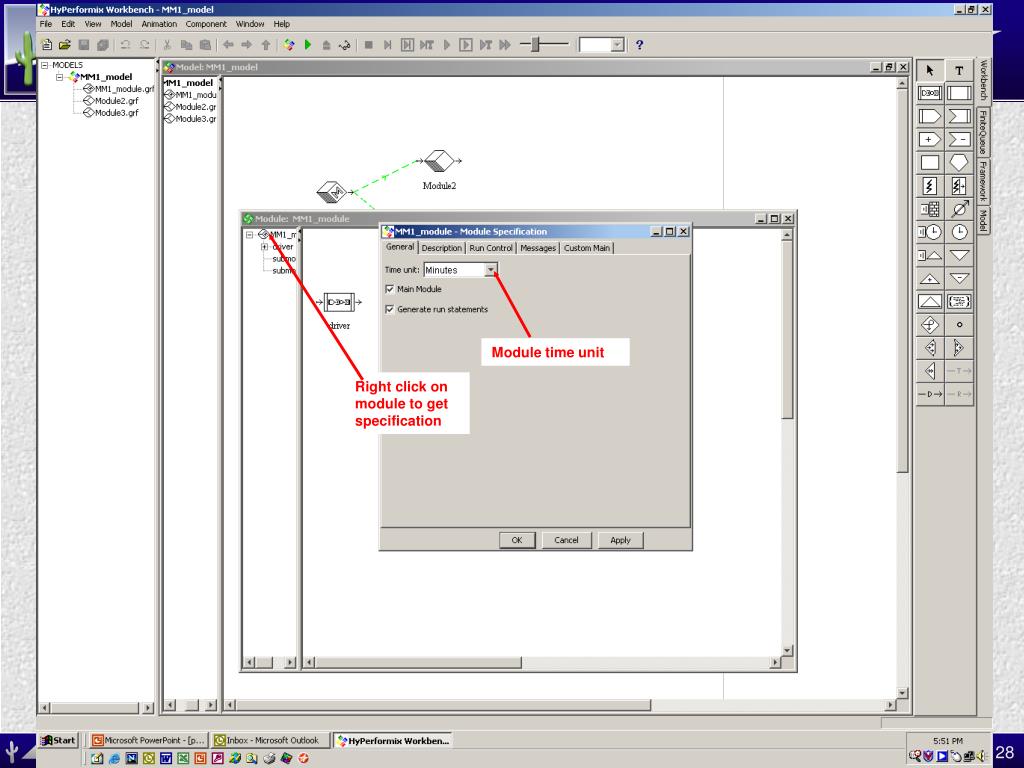The width and height of the screenshot is (1024, 768).
Task: Switch to the FiniteQueue palette tab
Action: [x=983, y=132]
